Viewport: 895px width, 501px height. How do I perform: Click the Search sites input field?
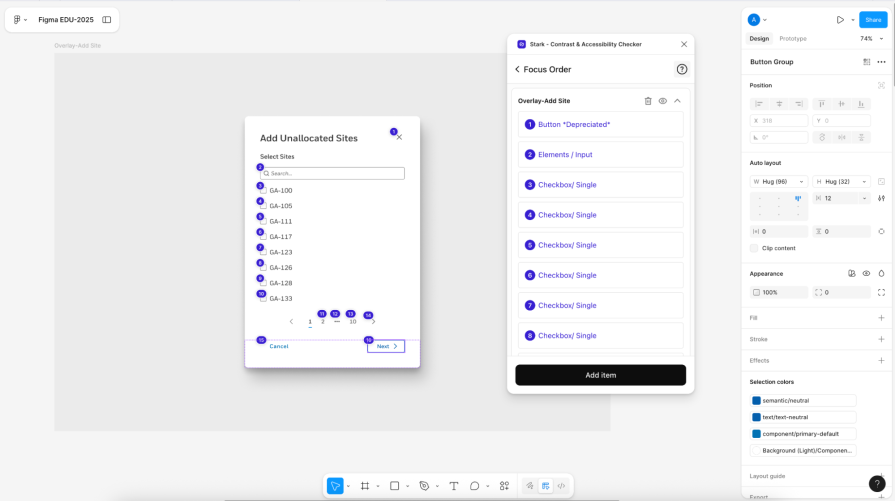[332, 173]
